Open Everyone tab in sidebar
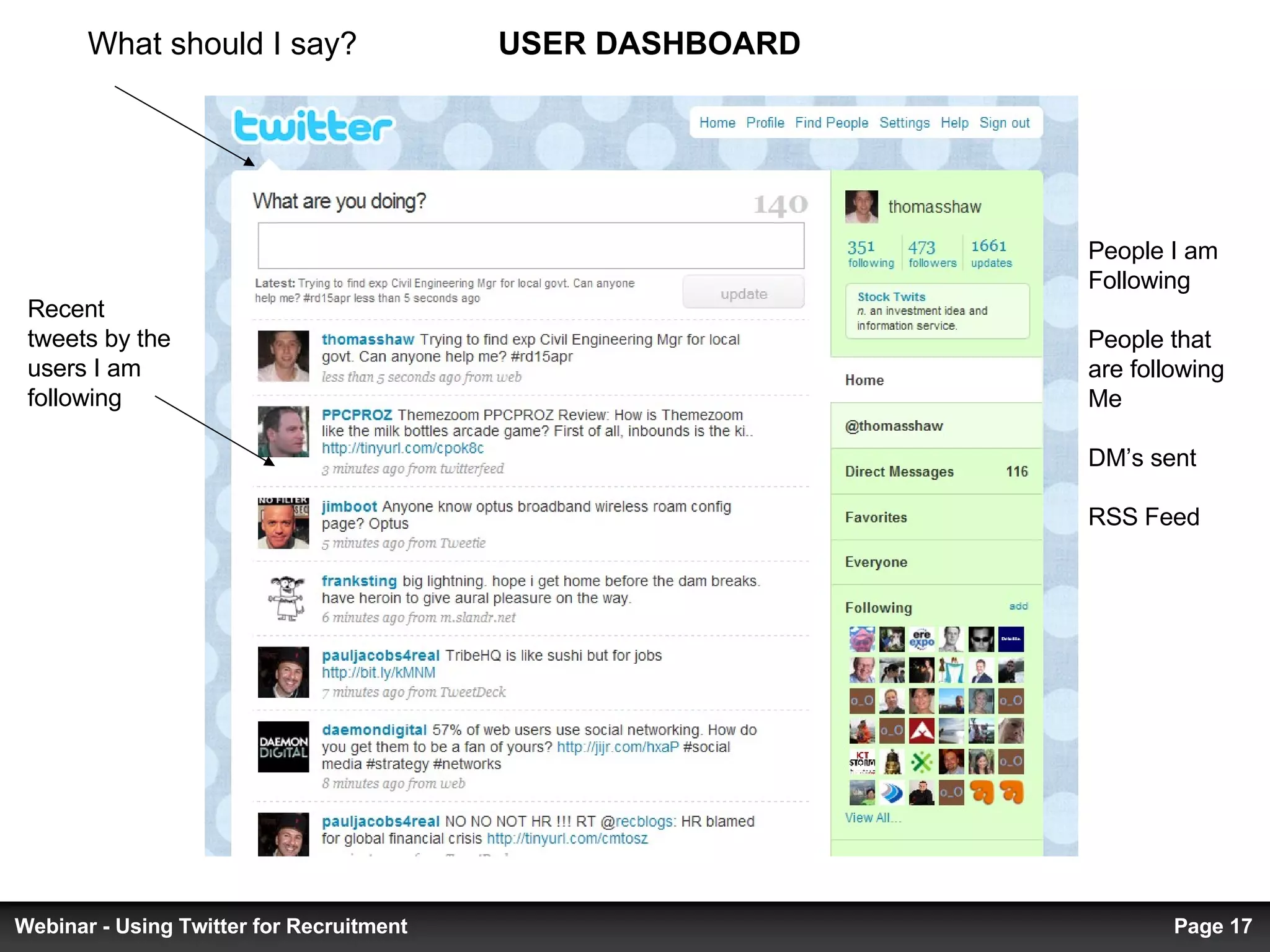The width and height of the screenshot is (1270, 952). click(936, 562)
